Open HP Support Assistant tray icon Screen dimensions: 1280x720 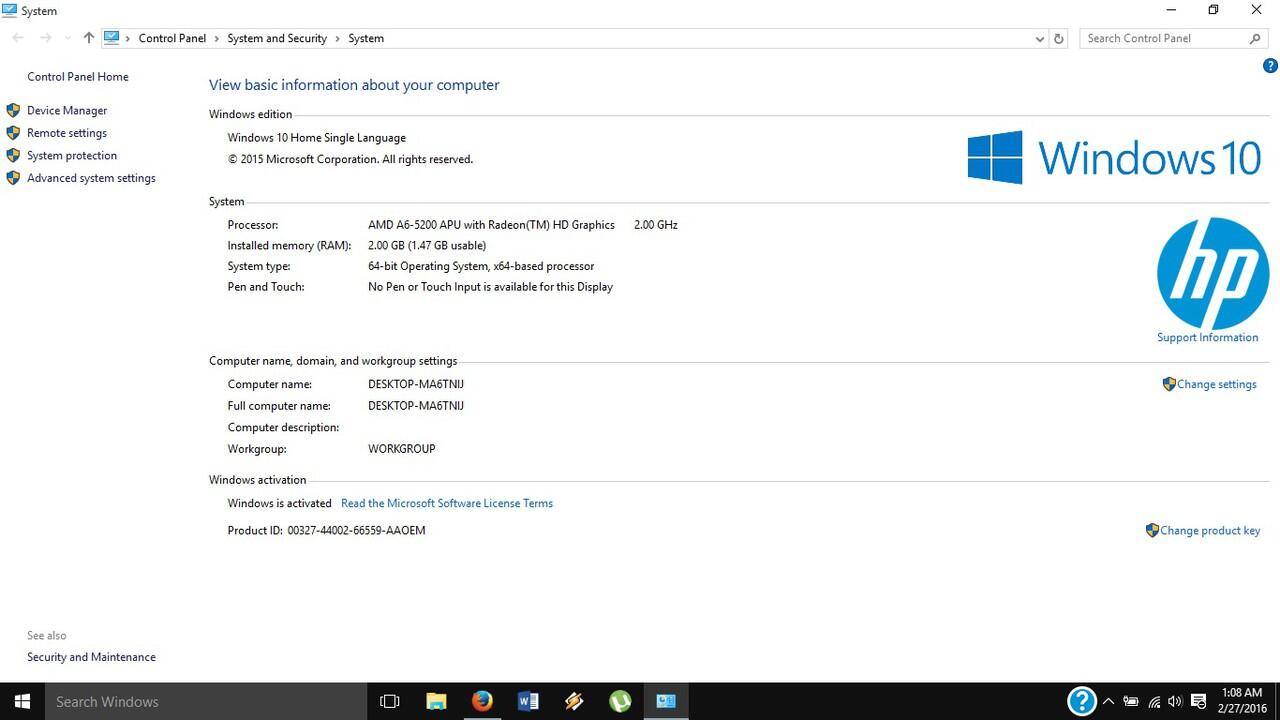pos(1081,701)
